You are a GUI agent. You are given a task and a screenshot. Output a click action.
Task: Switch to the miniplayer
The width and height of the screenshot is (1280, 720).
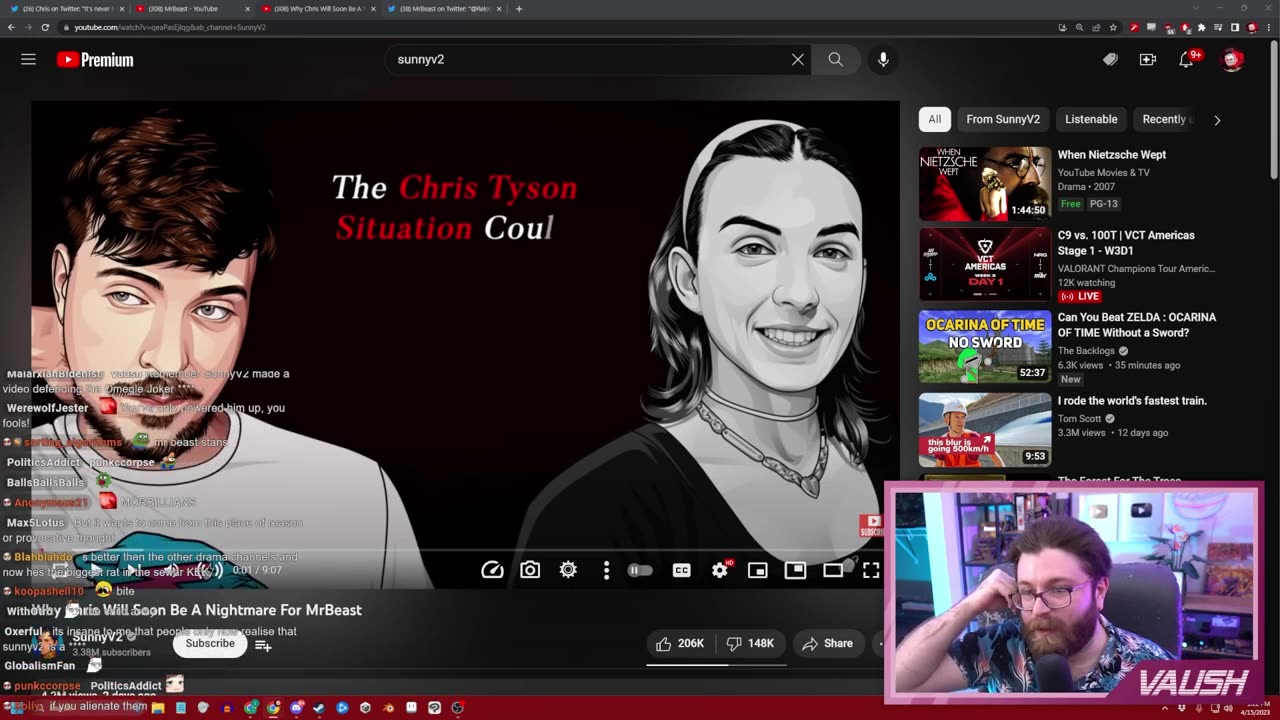coord(757,570)
